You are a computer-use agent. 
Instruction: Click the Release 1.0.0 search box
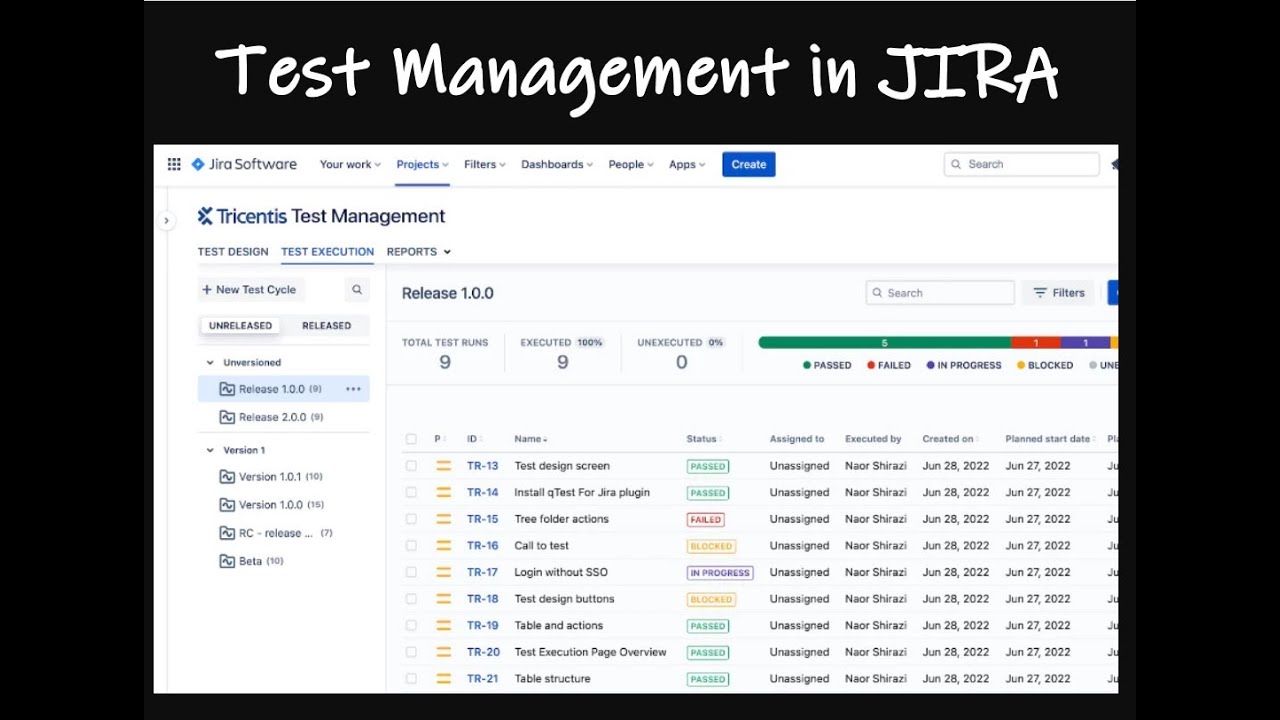pyautogui.click(x=940, y=293)
